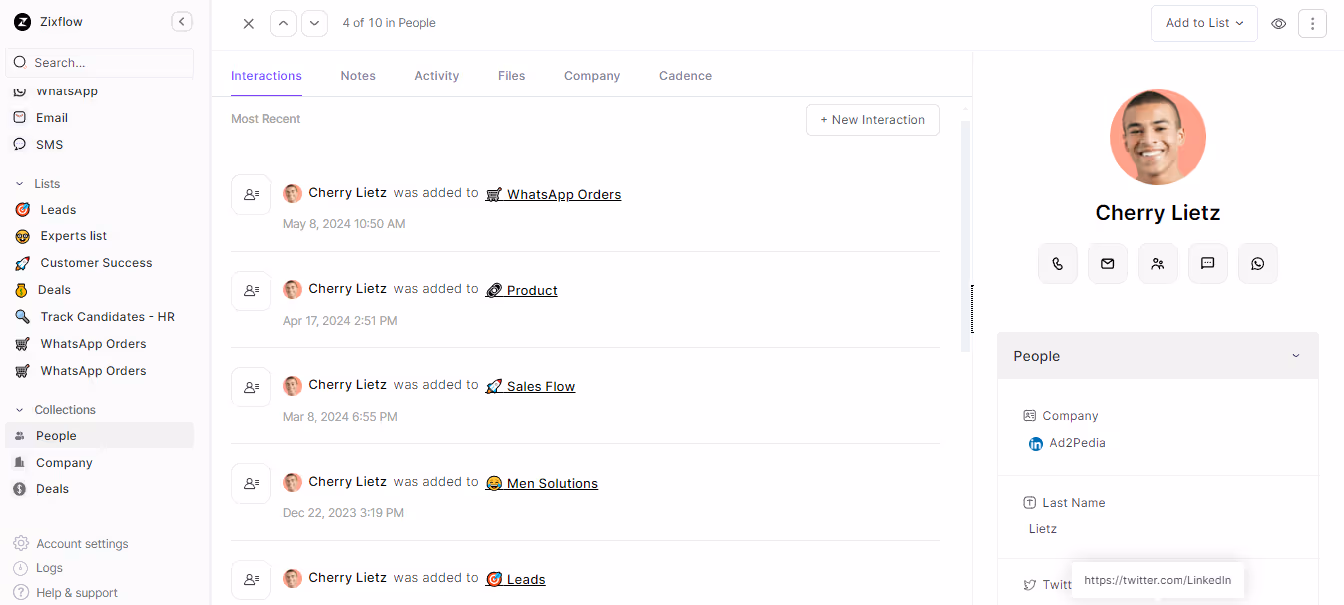Click the meeting people icon button
The width and height of the screenshot is (1344, 605).
(x=1158, y=264)
